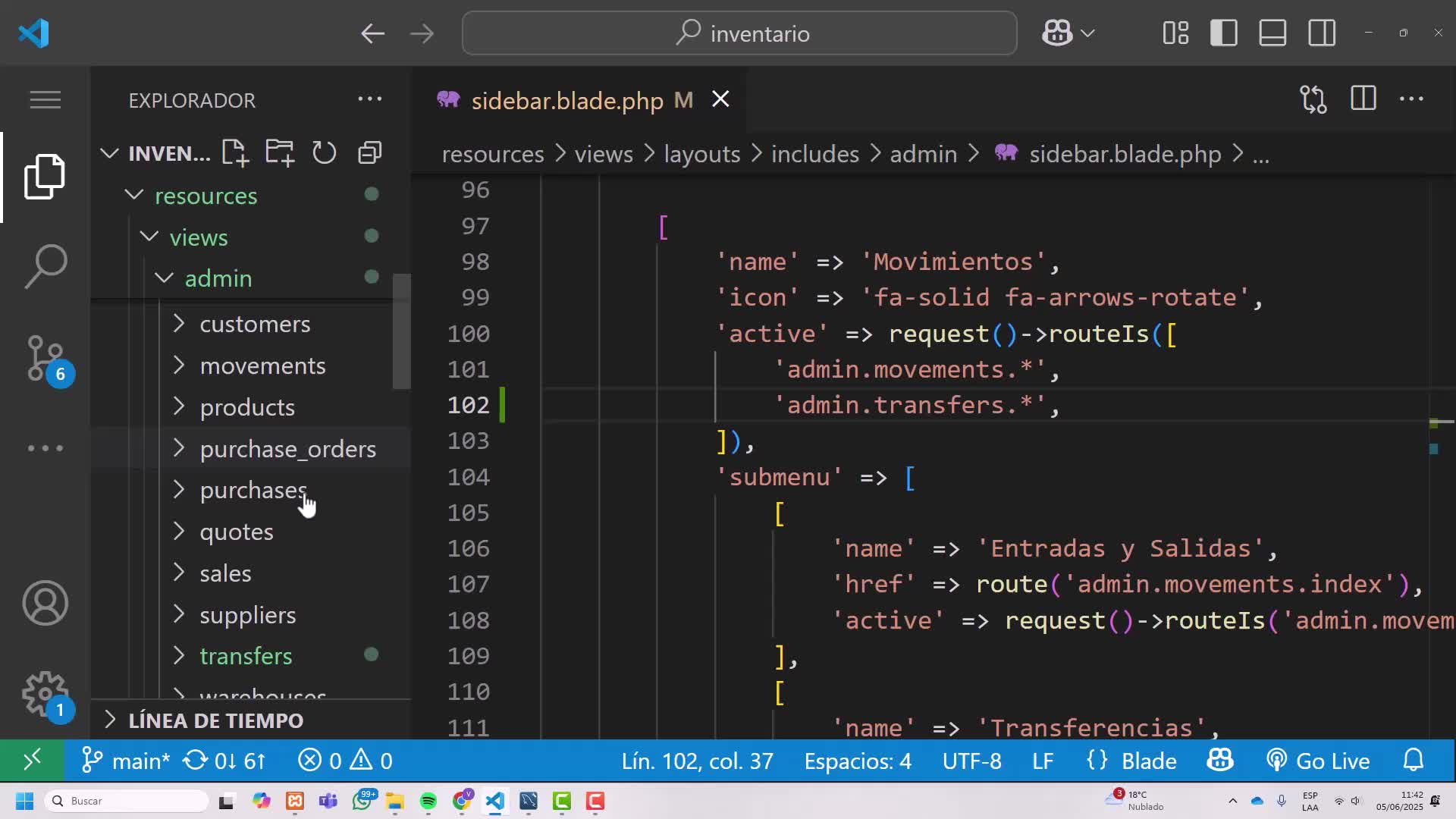Open problems panel via errors and warnings count
The height and width of the screenshot is (819, 1456).
click(345, 761)
